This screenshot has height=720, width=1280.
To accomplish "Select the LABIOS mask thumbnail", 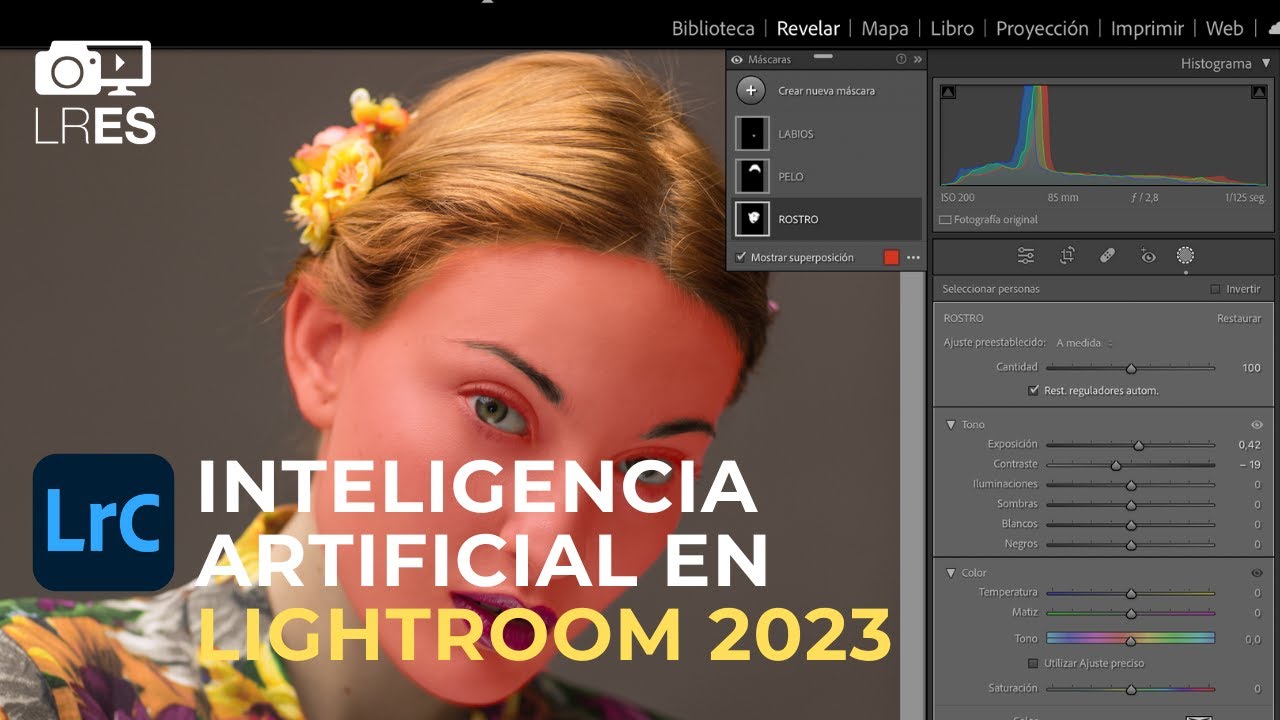I will click(x=751, y=133).
